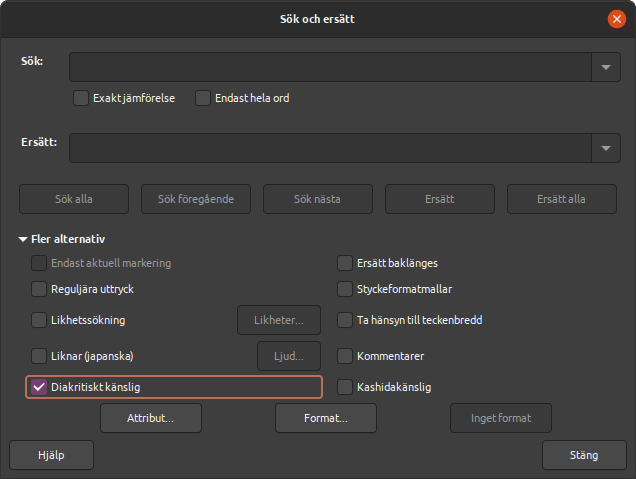Viewport: 636px width, 479px height.
Task: Tick the Endast aktuell markering checkbox
Action: (x=39, y=263)
